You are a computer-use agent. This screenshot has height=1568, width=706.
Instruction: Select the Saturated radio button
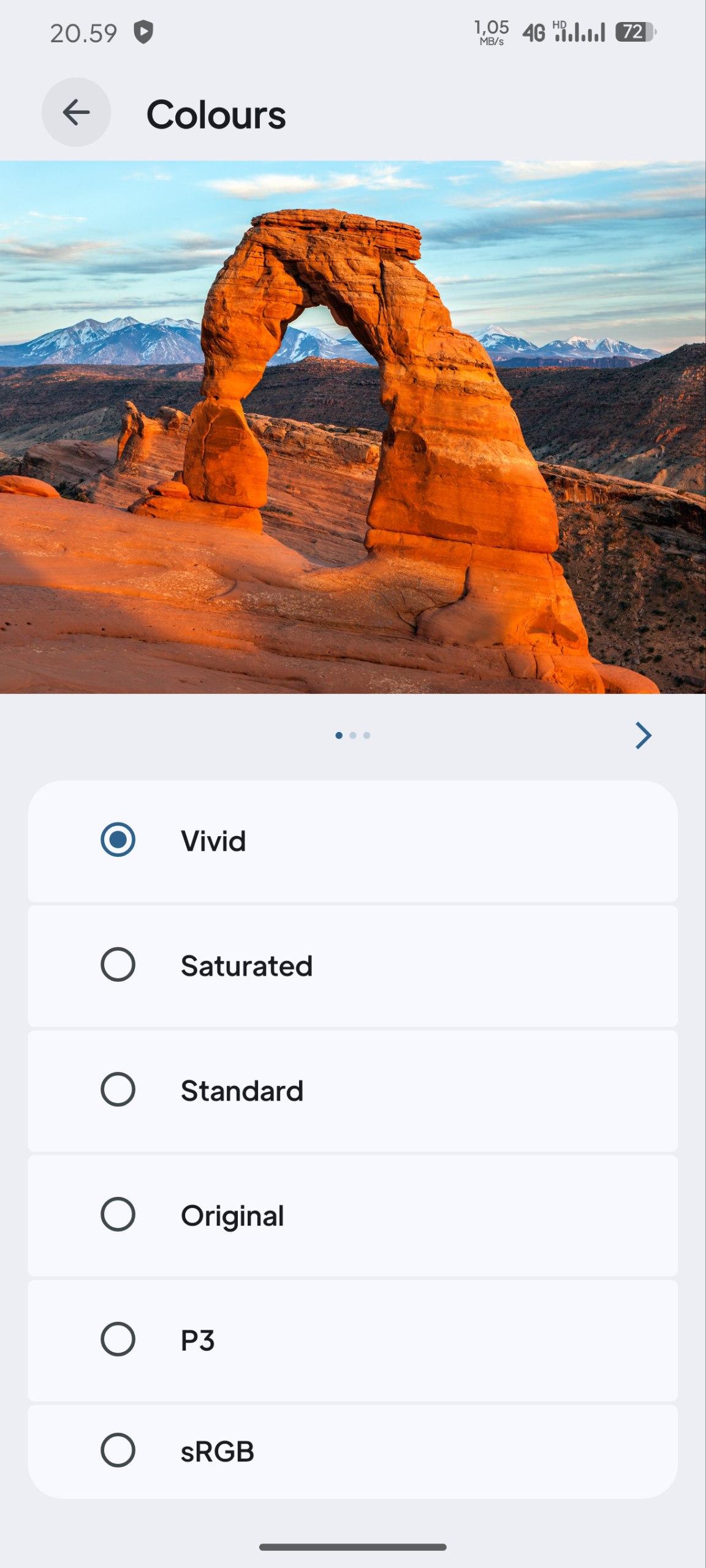118,965
